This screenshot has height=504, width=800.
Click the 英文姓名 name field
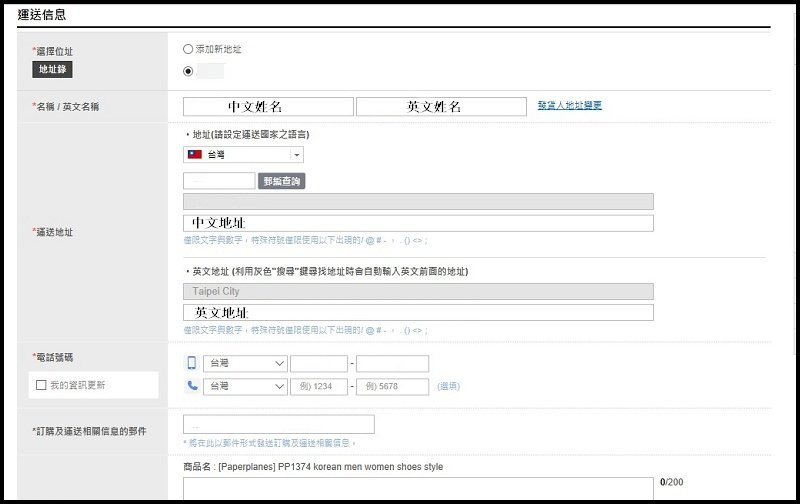click(x=441, y=107)
